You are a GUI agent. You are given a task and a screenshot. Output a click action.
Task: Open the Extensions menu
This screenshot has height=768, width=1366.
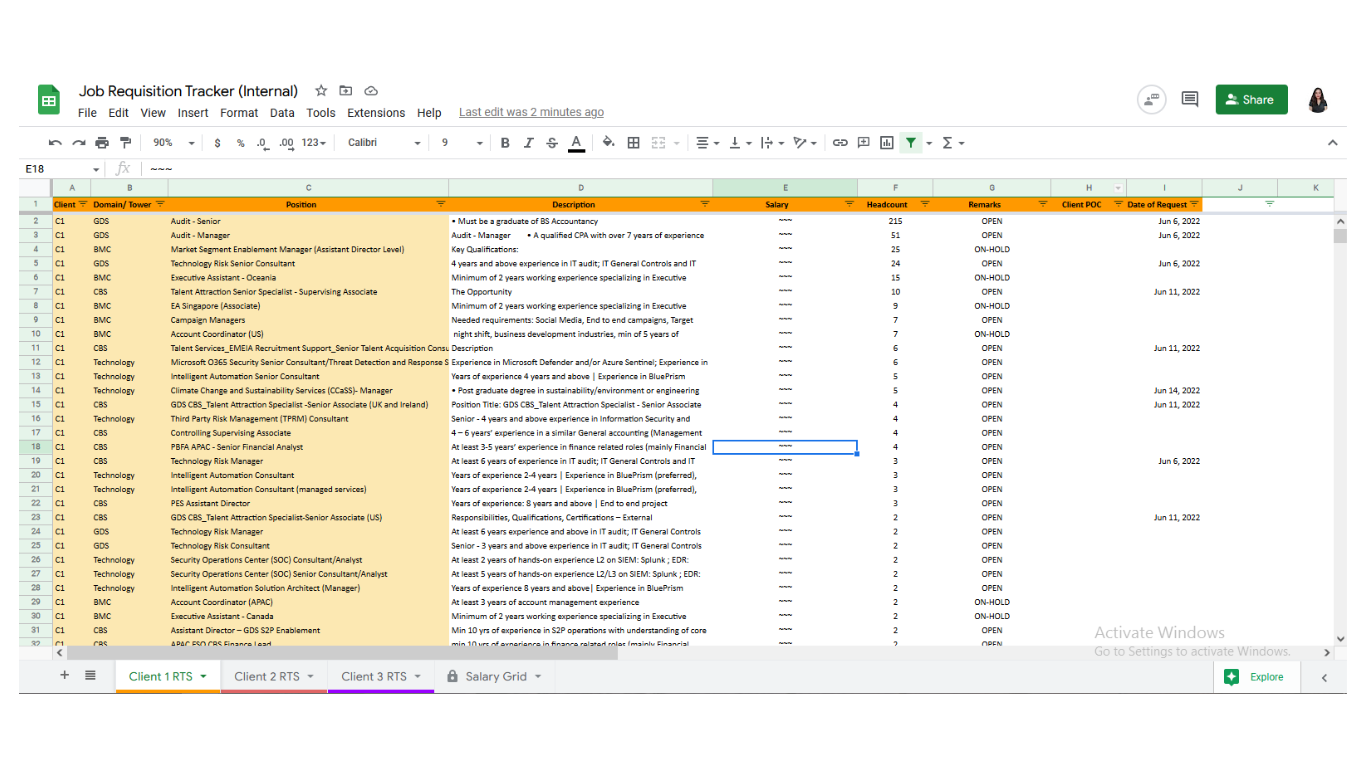pos(376,113)
